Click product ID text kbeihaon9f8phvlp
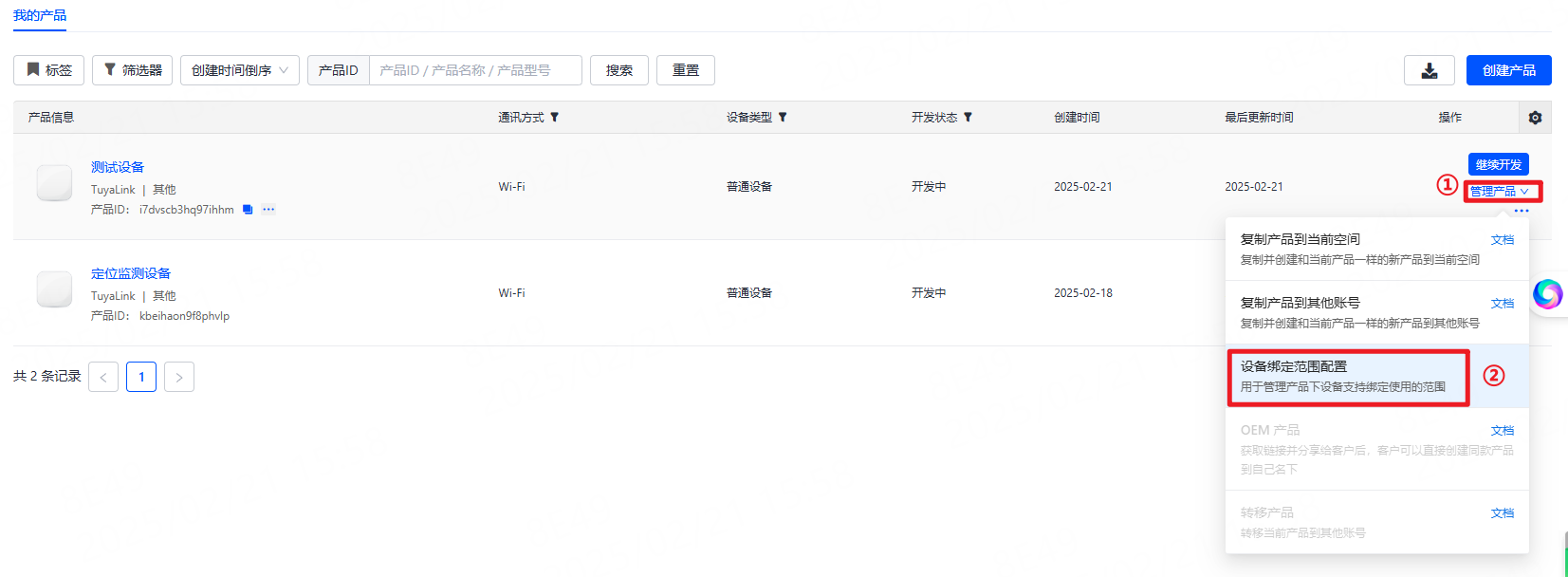 (184, 316)
